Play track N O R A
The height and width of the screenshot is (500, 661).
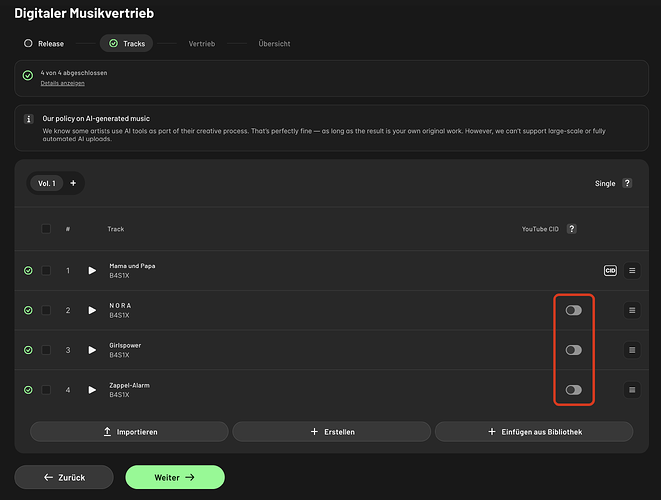[x=92, y=310]
